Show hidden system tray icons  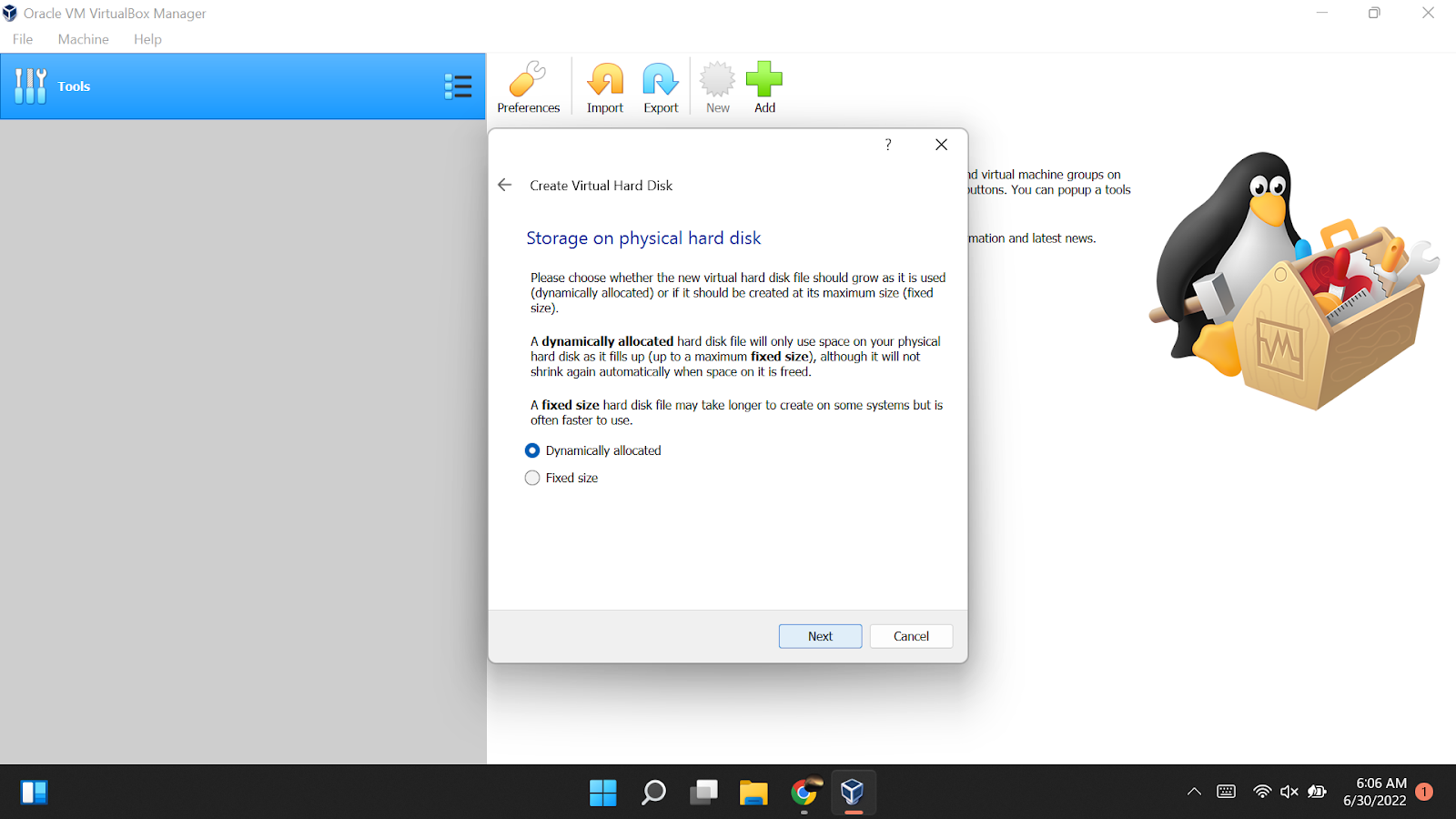pos(1194,792)
